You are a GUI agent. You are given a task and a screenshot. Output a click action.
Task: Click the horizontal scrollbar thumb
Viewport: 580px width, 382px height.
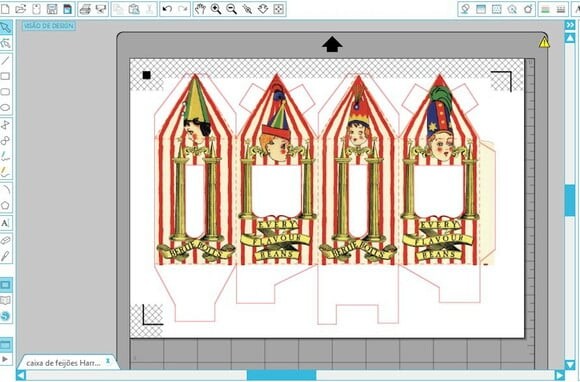(x=281, y=375)
